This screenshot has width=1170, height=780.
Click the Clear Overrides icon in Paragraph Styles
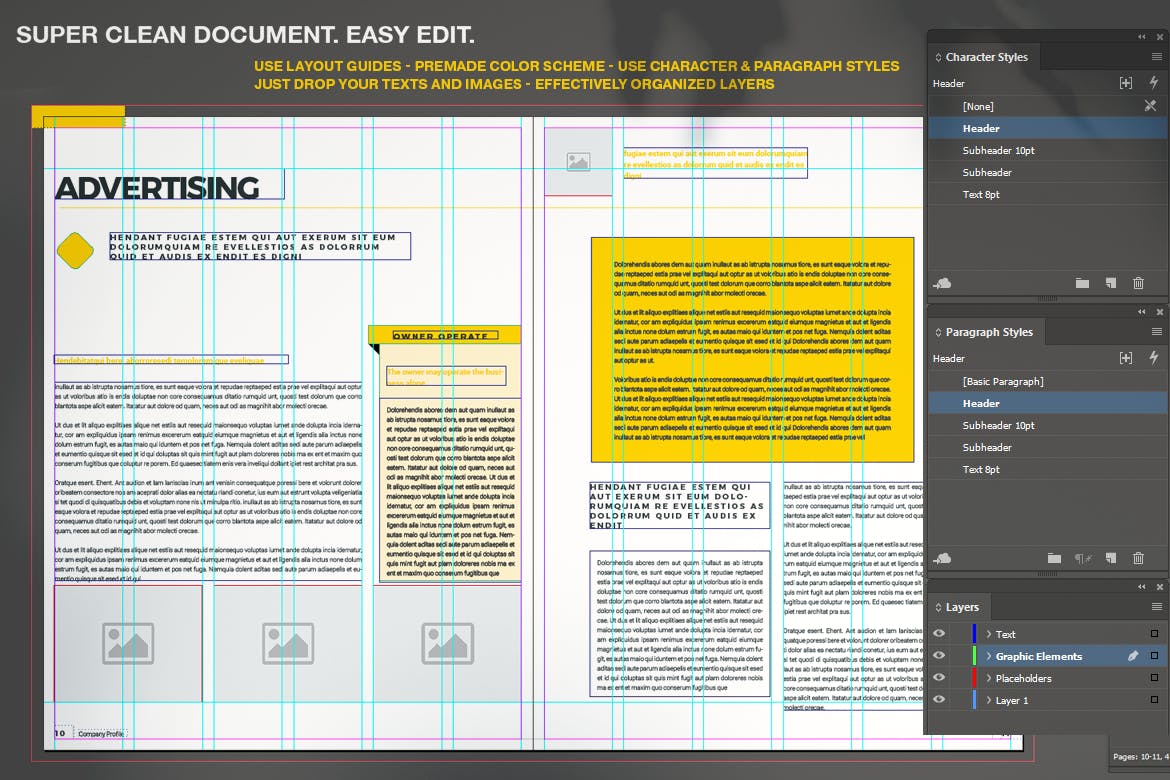pyautogui.click(x=1082, y=559)
